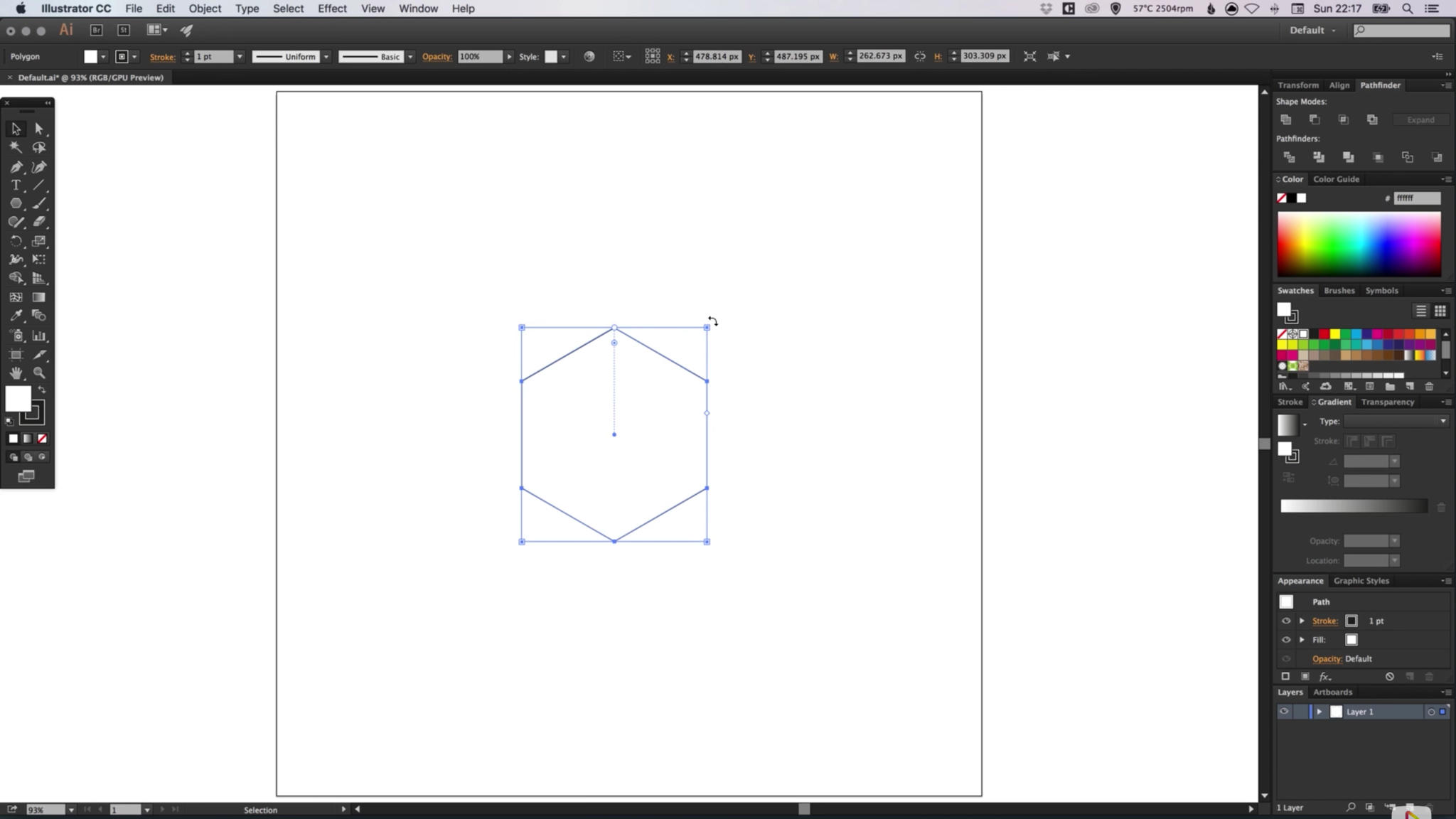The width and height of the screenshot is (1456, 819).
Task: Switch to the Color Guide tab
Action: [1334, 179]
